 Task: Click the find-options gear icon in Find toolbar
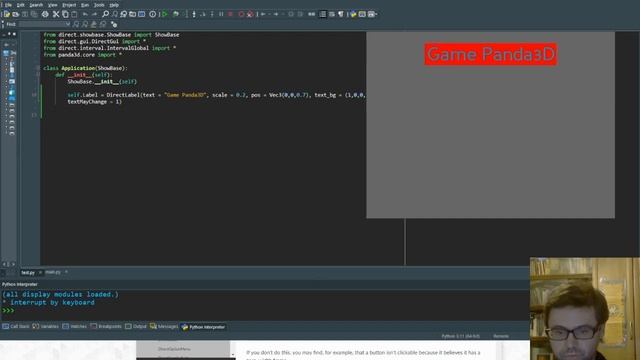tap(114, 24)
